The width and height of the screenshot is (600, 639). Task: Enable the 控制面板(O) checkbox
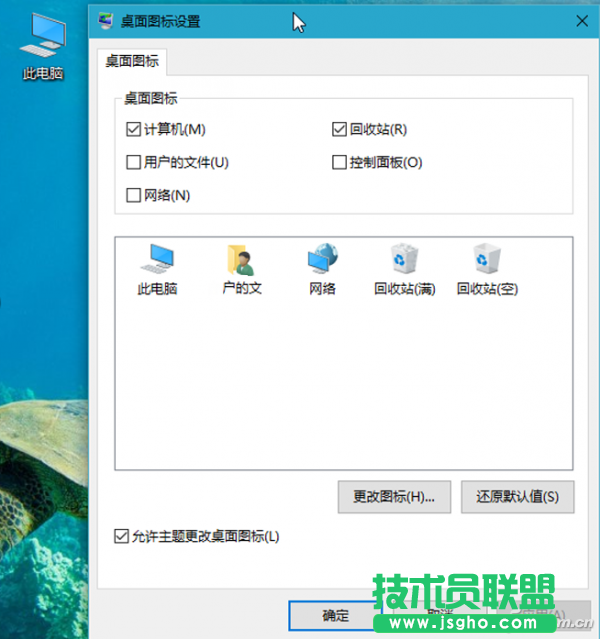point(339,162)
